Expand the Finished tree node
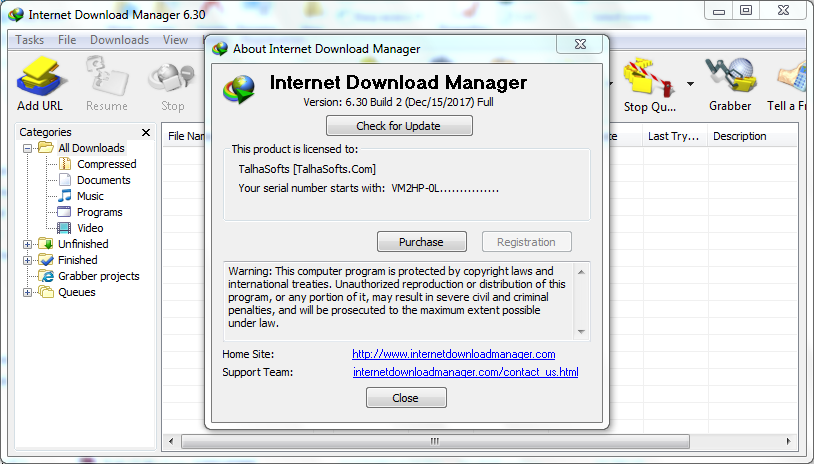814x464 pixels. point(28,261)
